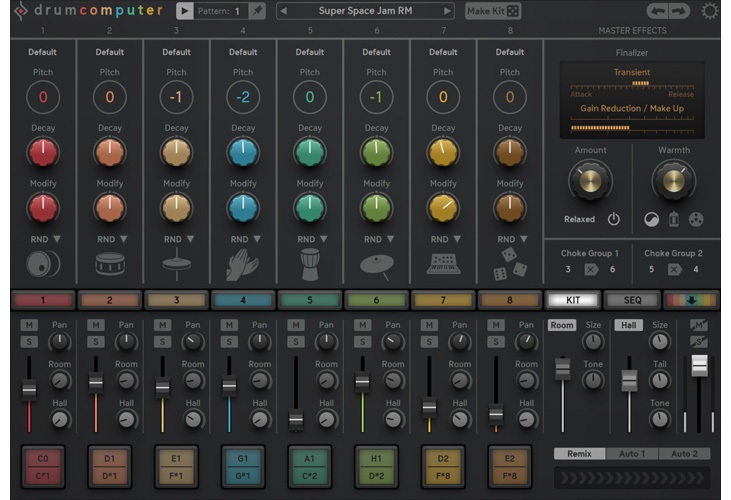This screenshot has width=731, height=500.
Task: Open settings with the gear icon
Action: [711, 11]
